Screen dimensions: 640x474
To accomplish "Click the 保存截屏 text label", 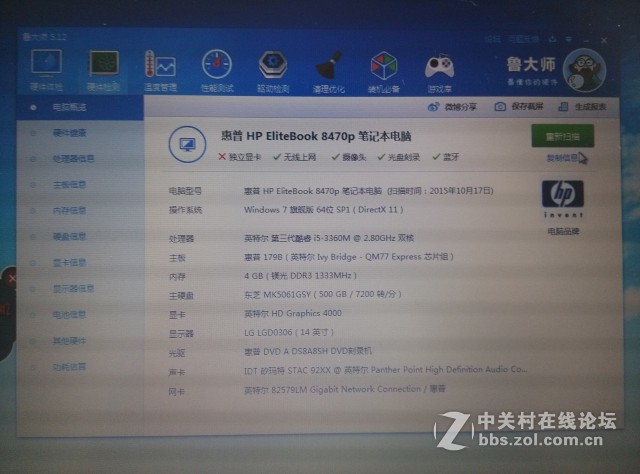I will point(527,107).
